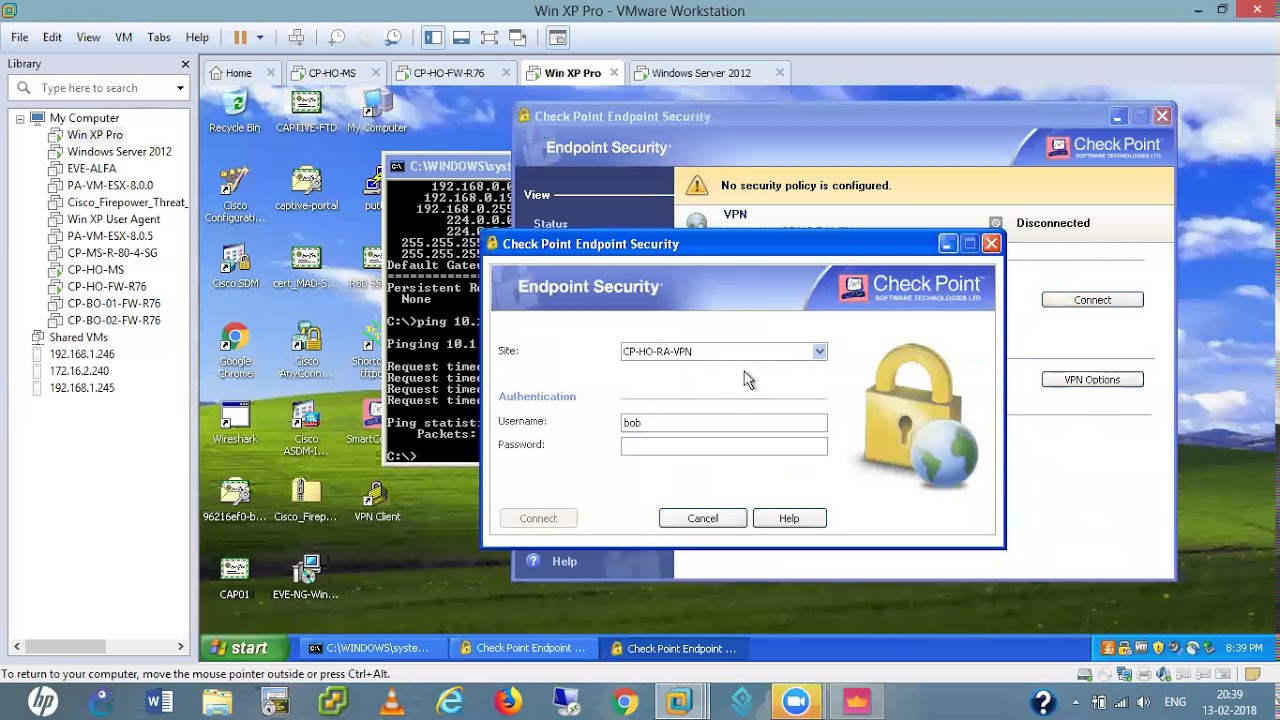Viewport: 1280px width, 720px height.
Task: Click Username field containing bob
Action: (x=724, y=422)
